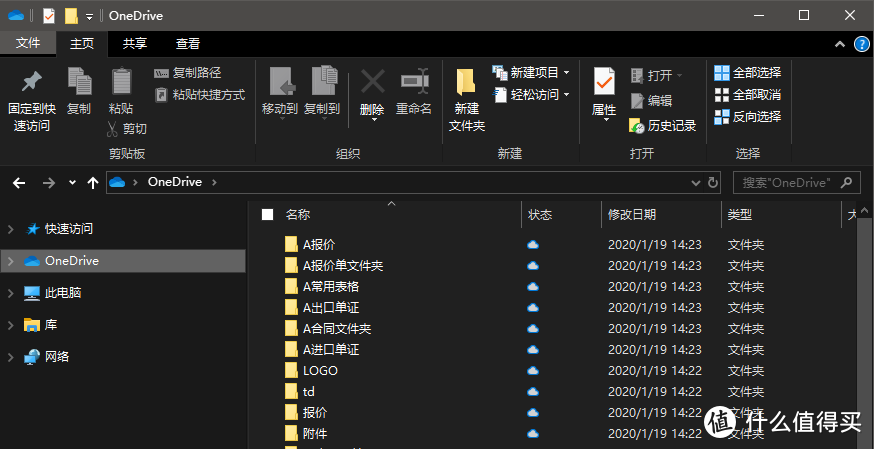Click History (历史记录) button
Viewport: 874px width, 449px height.
click(663, 126)
